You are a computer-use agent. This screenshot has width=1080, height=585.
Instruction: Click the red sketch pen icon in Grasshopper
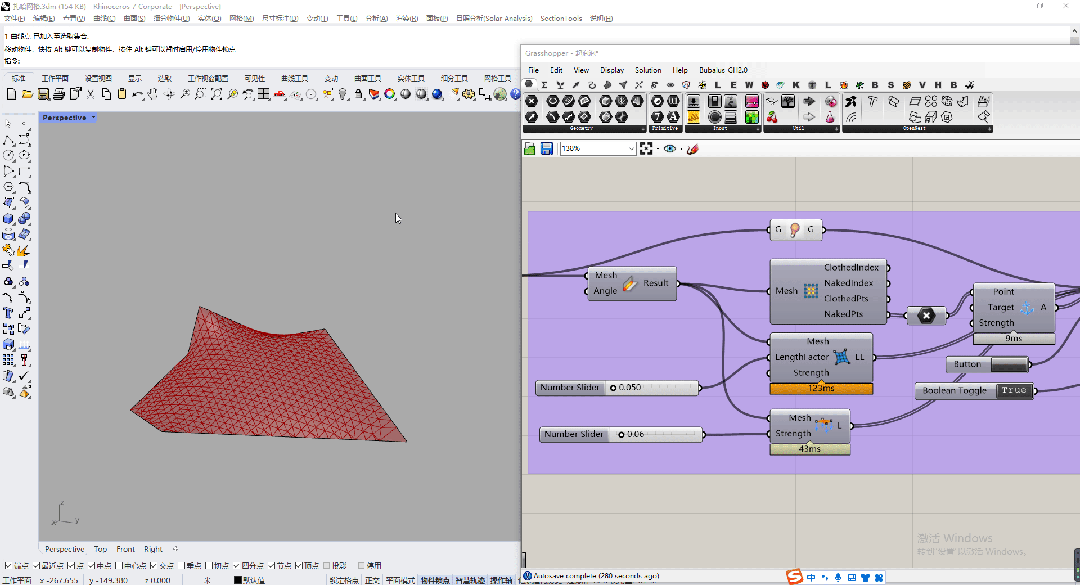(x=693, y=149)
